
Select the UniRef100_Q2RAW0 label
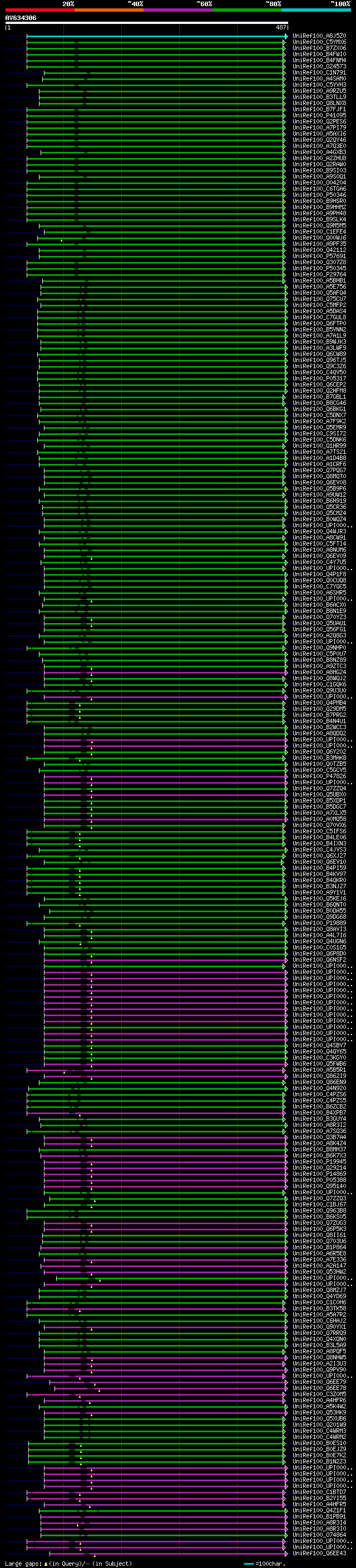click(x=319, y=164)
